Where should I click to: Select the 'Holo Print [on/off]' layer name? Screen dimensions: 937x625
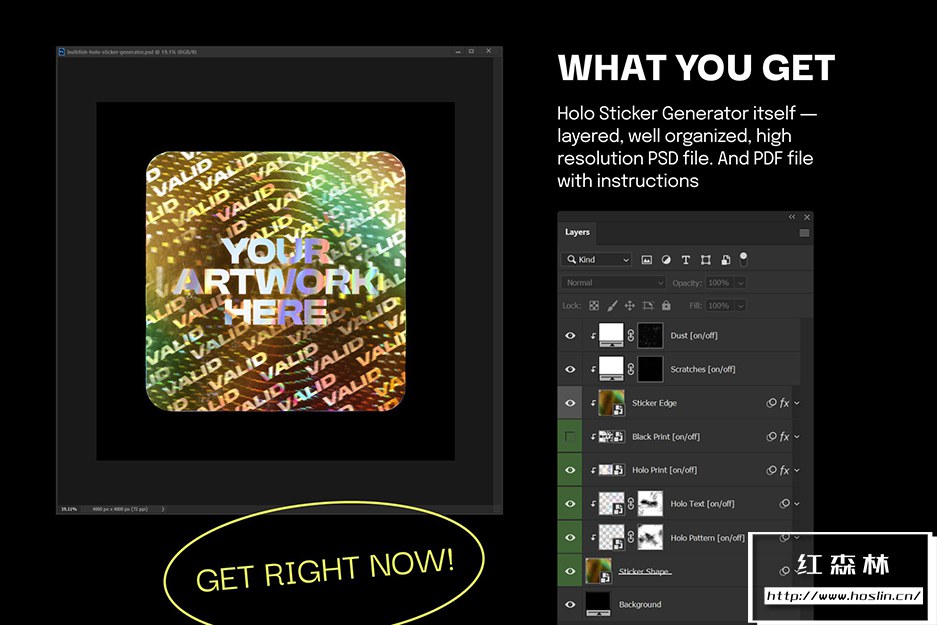[x=665, y=470]
